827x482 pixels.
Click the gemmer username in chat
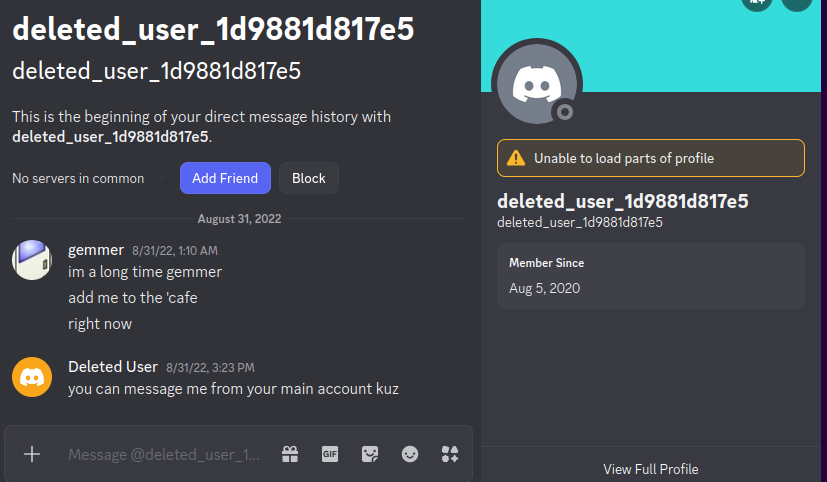click(x=96, y=250)
